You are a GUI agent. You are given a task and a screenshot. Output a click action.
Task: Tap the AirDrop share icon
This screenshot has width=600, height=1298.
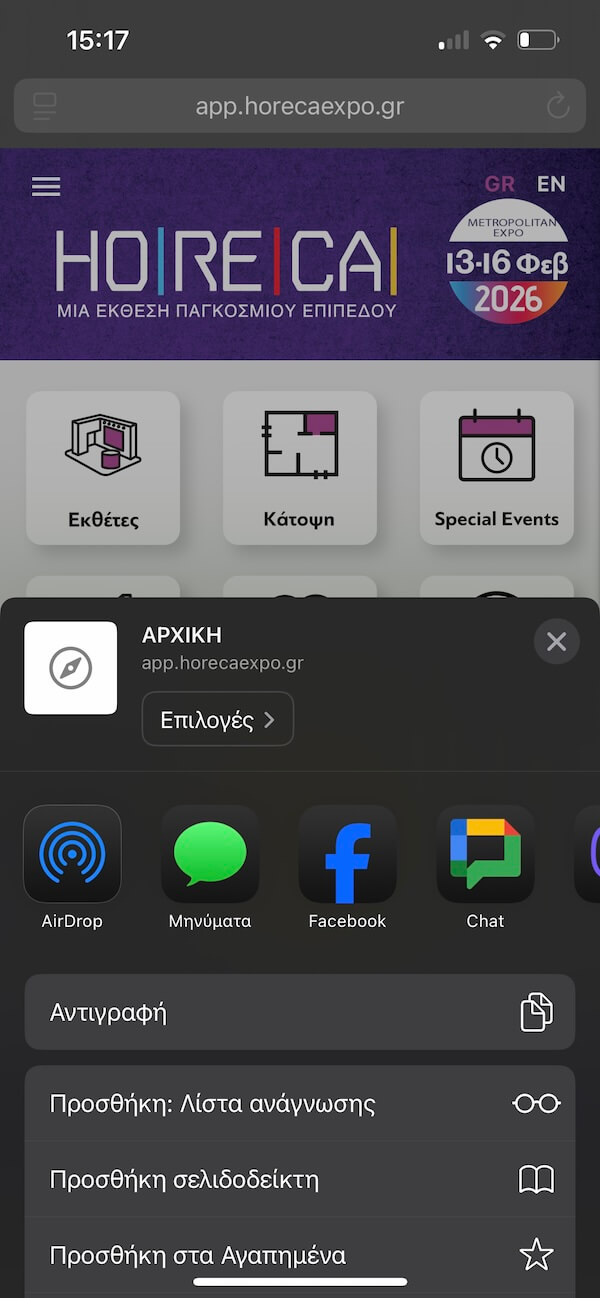point(72,854)
